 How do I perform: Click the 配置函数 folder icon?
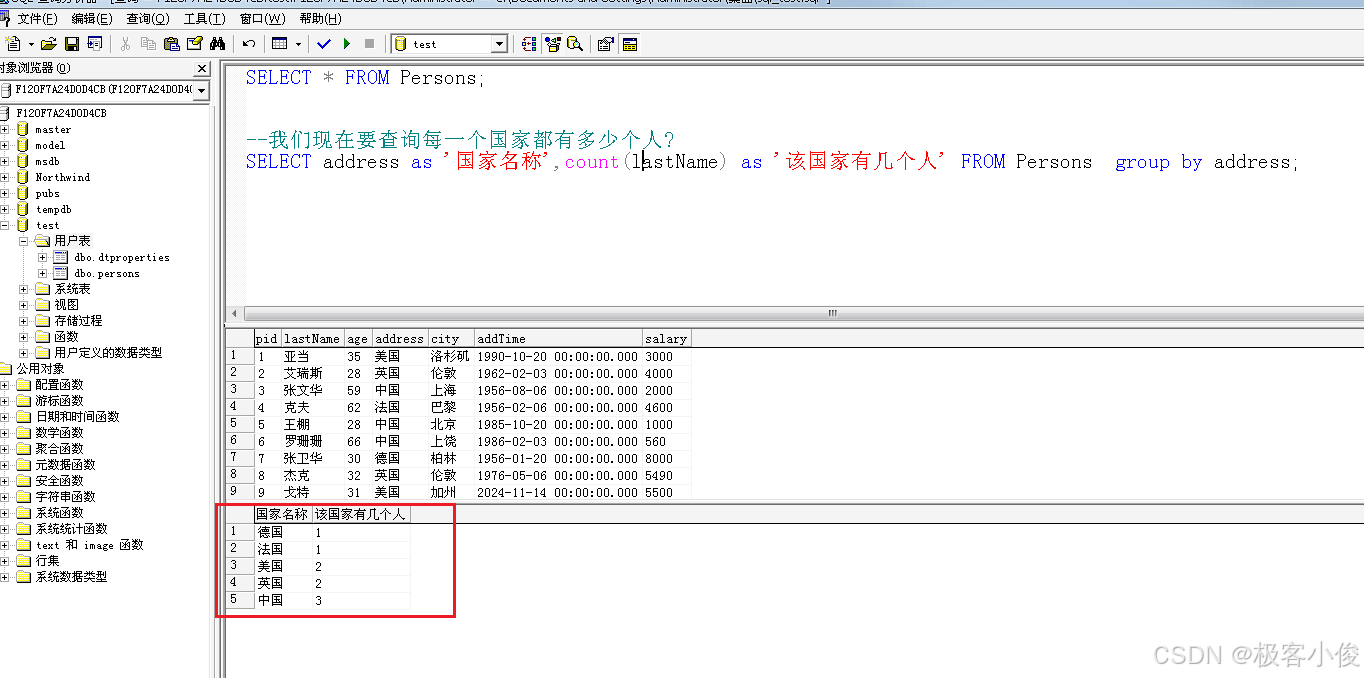[x=23, y=385]
